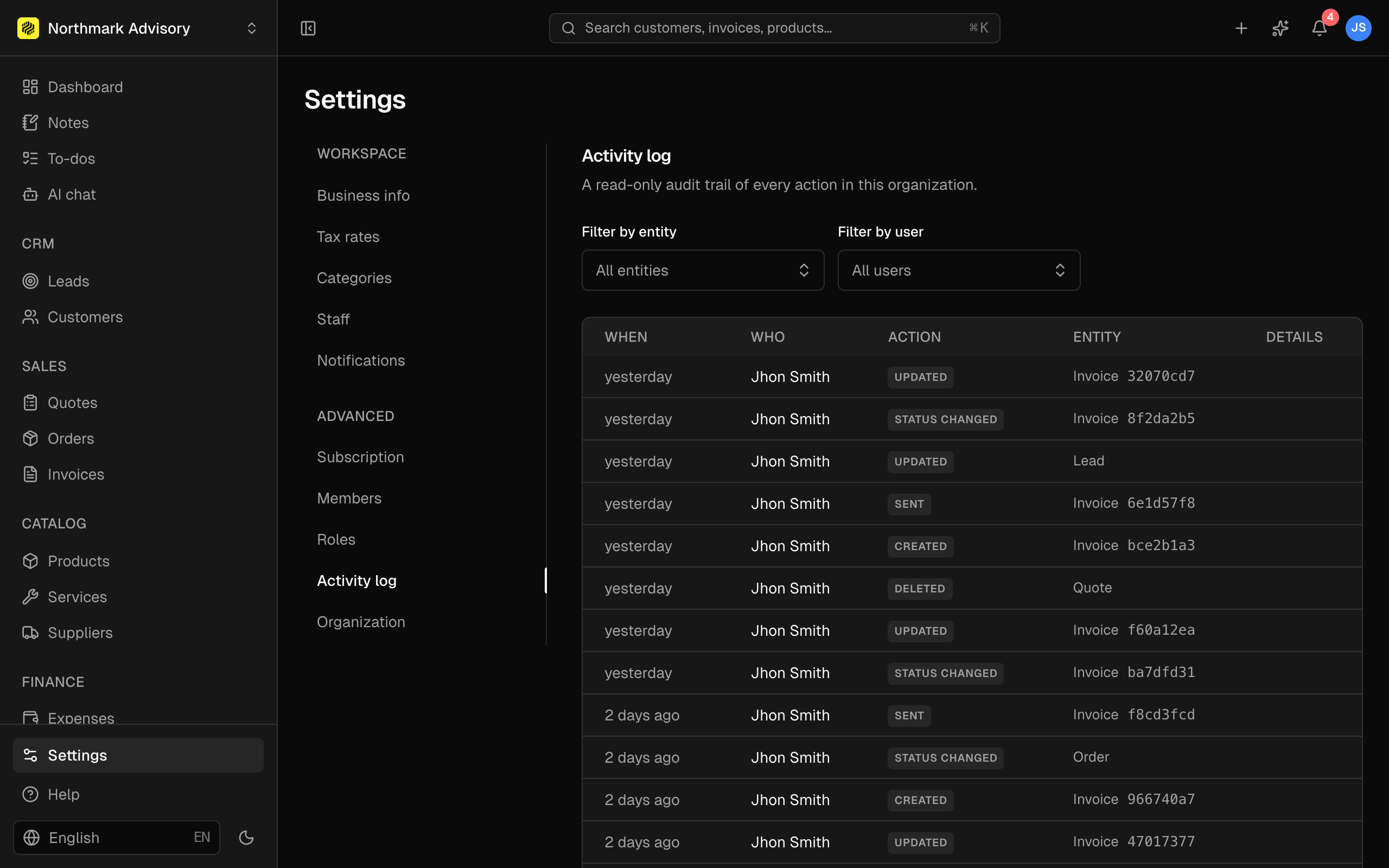Open Members settings
This screenshot has height=868, width=1389.
349,499
